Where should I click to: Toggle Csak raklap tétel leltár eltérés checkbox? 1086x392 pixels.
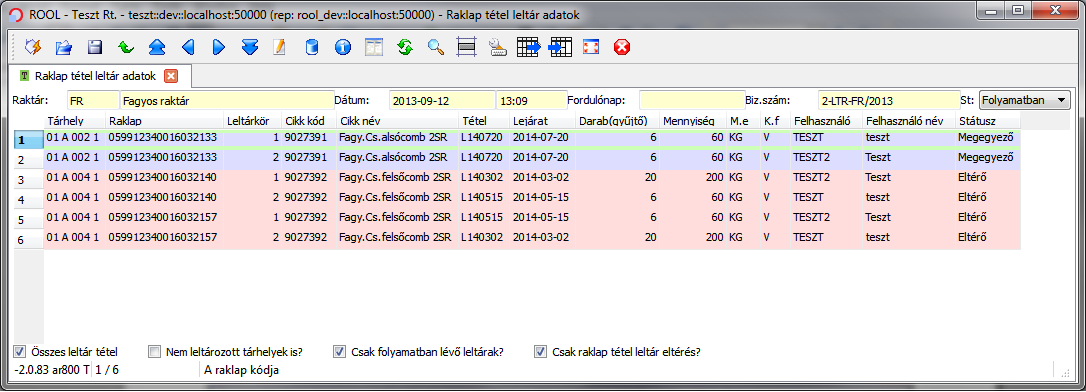[540, 350]
